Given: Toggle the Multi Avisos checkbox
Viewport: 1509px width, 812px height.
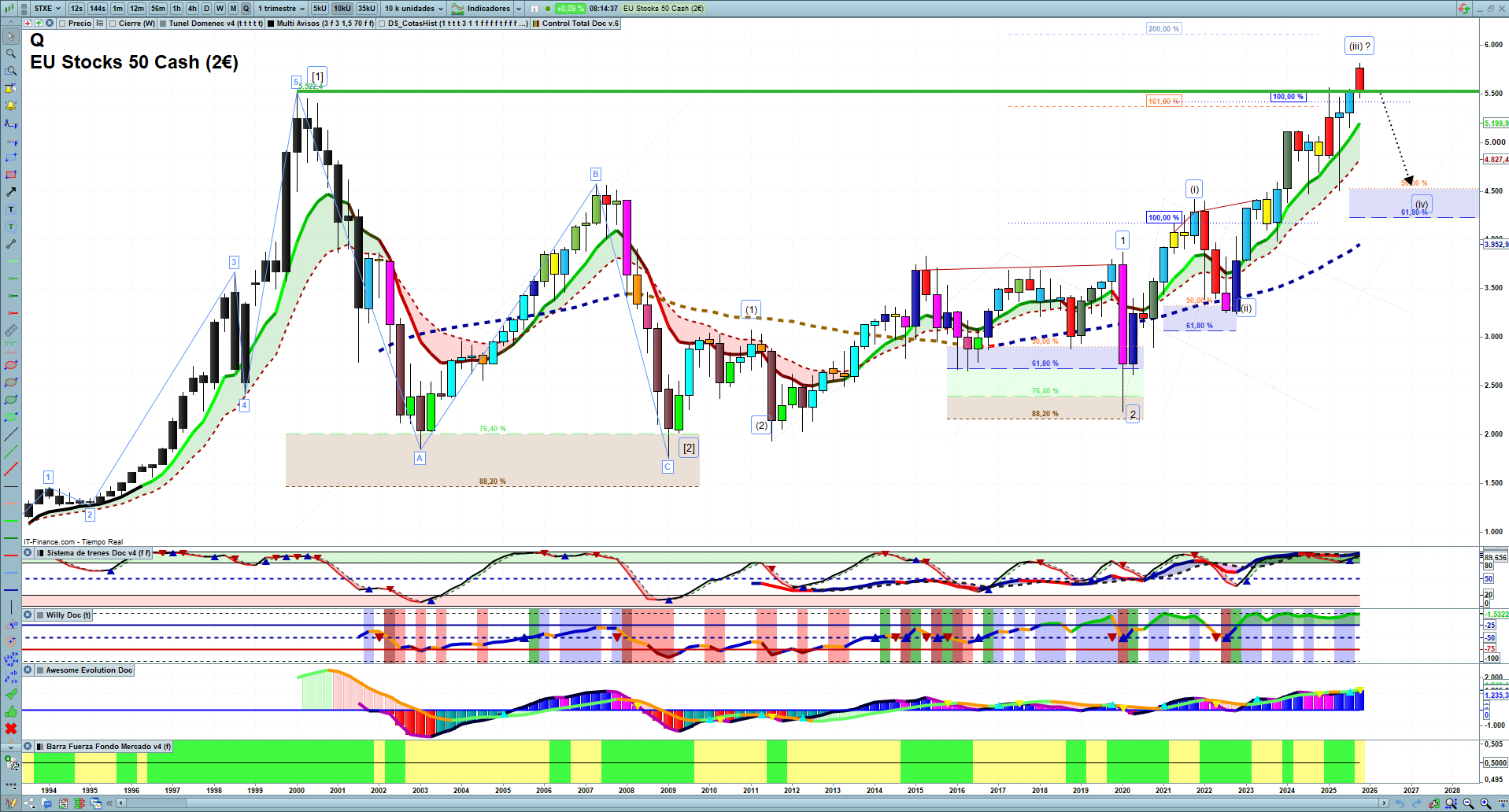Looking at the screenshot, I should click(x=271, y=24).
